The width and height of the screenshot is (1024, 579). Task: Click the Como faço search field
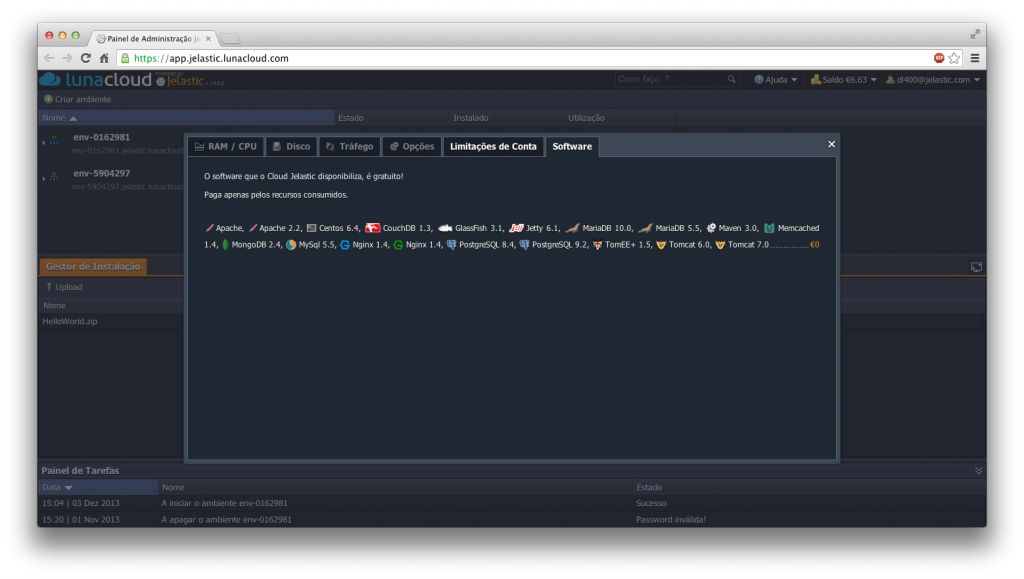(671, 79)
